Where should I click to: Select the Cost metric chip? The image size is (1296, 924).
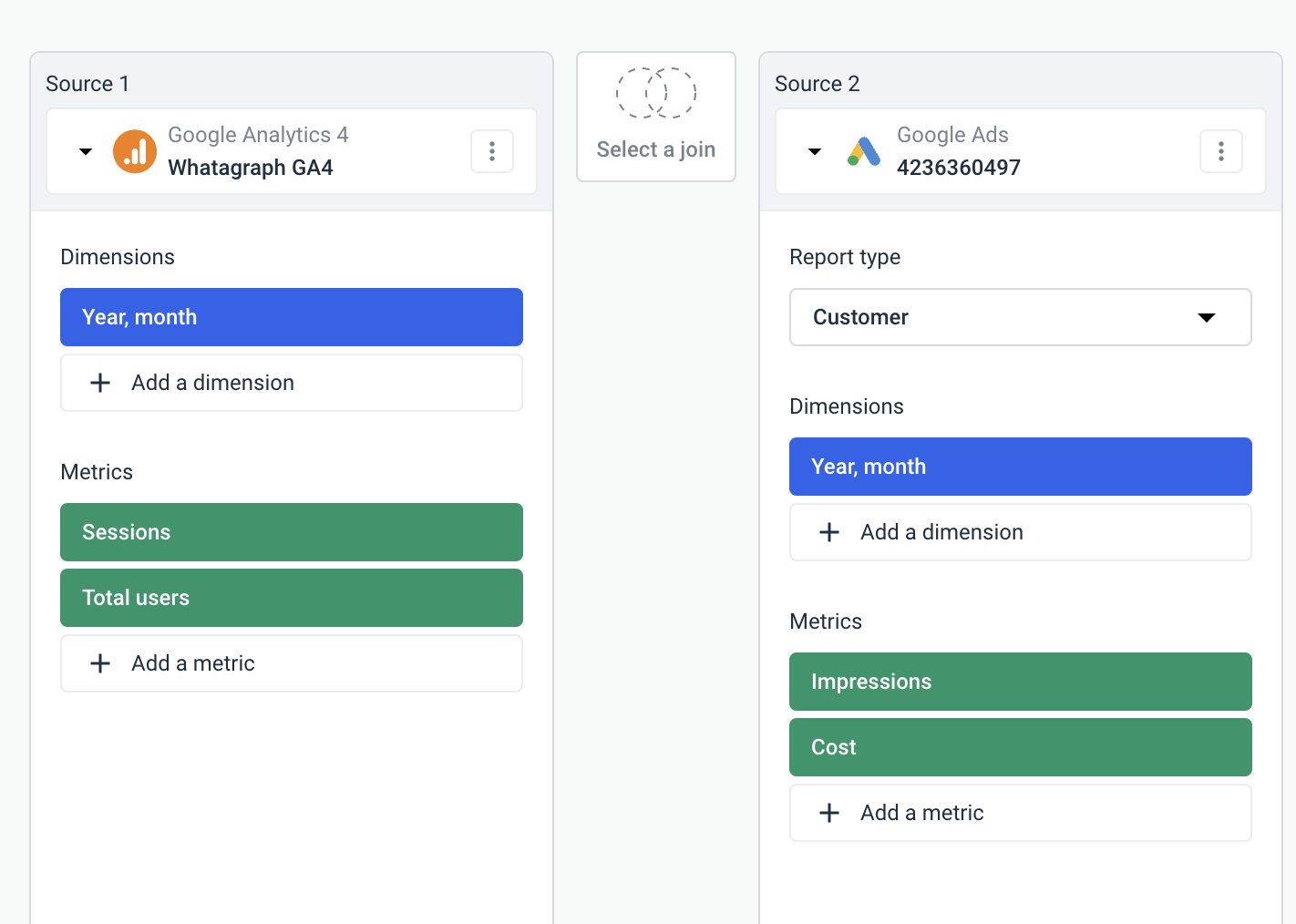[1020, 747]
